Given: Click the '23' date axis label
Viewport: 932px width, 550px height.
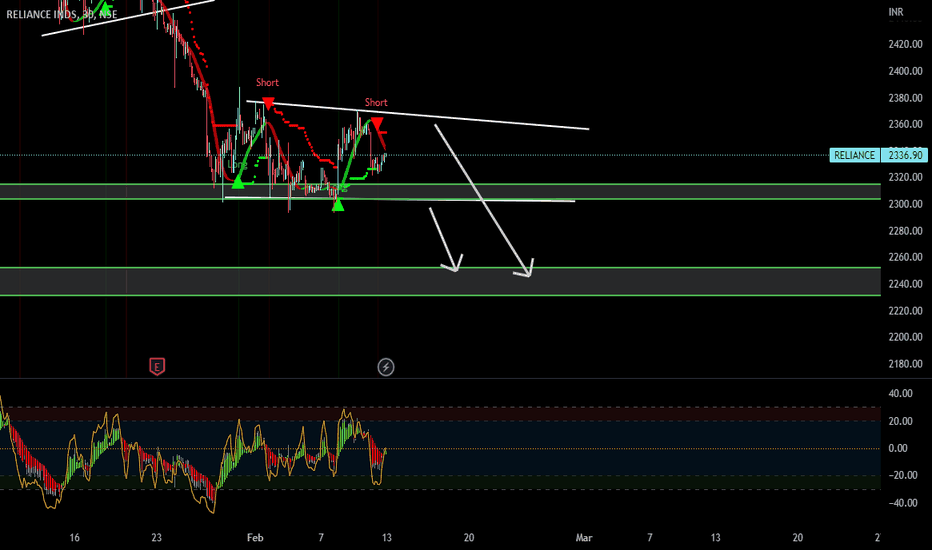Looking at the screenshot, I should pos(156,538).
